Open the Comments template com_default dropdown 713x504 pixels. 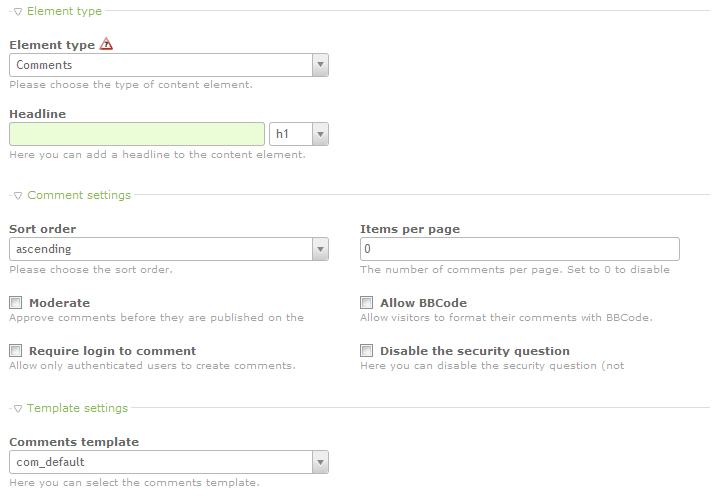[169, 462]
